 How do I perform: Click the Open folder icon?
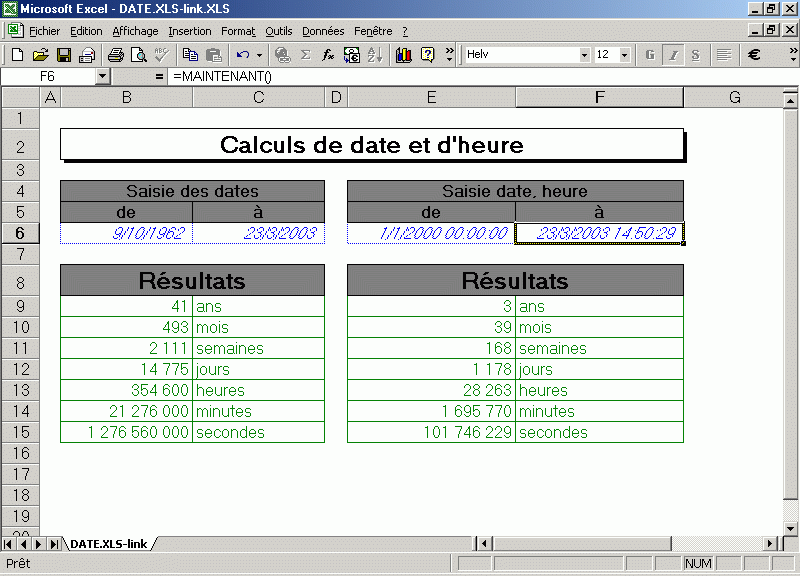click(41, 55)
